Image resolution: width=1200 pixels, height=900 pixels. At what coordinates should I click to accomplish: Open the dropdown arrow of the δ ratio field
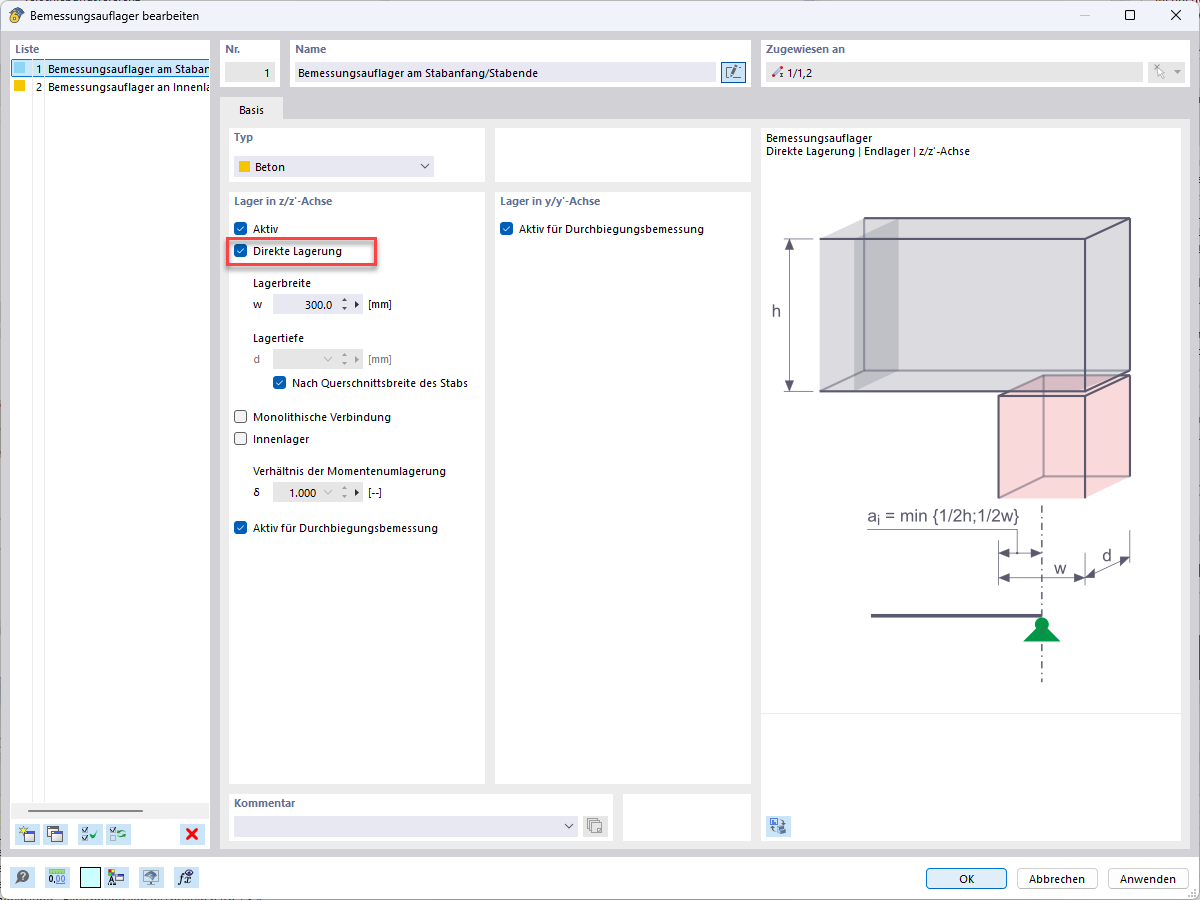[x=327, y=493]
